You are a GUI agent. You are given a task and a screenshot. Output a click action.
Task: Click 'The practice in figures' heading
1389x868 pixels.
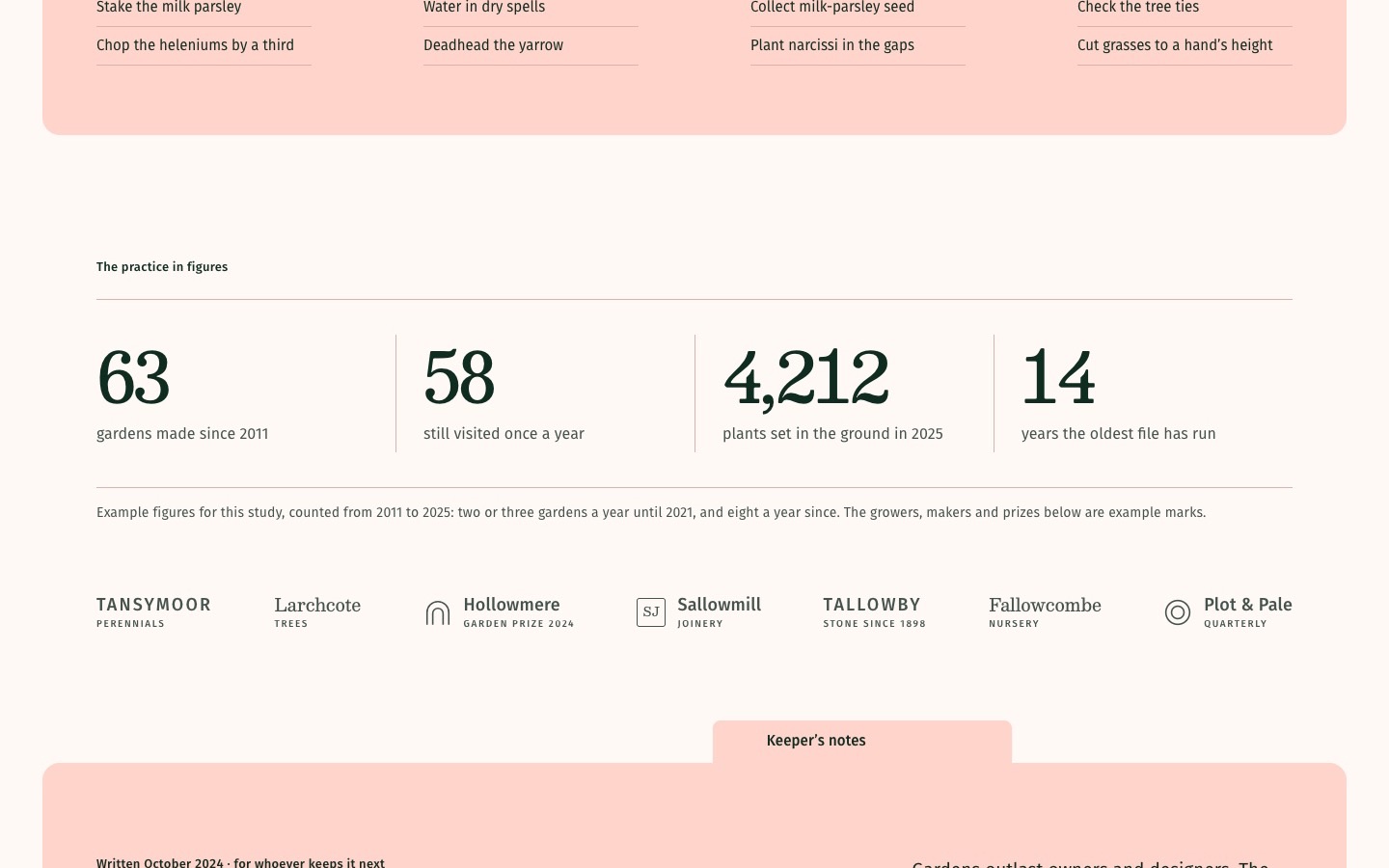tap(162, 267)
